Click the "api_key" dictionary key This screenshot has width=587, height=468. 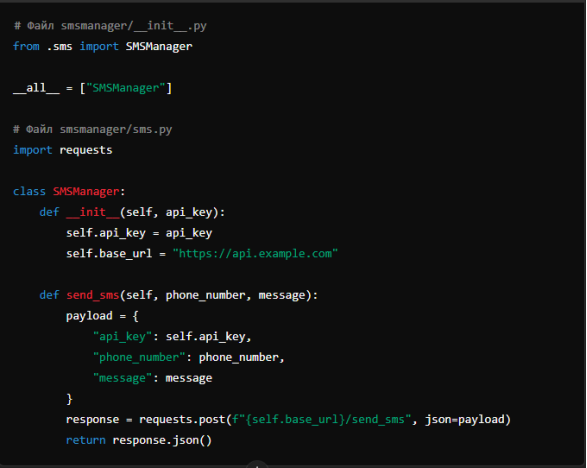[x=122, y=337]
